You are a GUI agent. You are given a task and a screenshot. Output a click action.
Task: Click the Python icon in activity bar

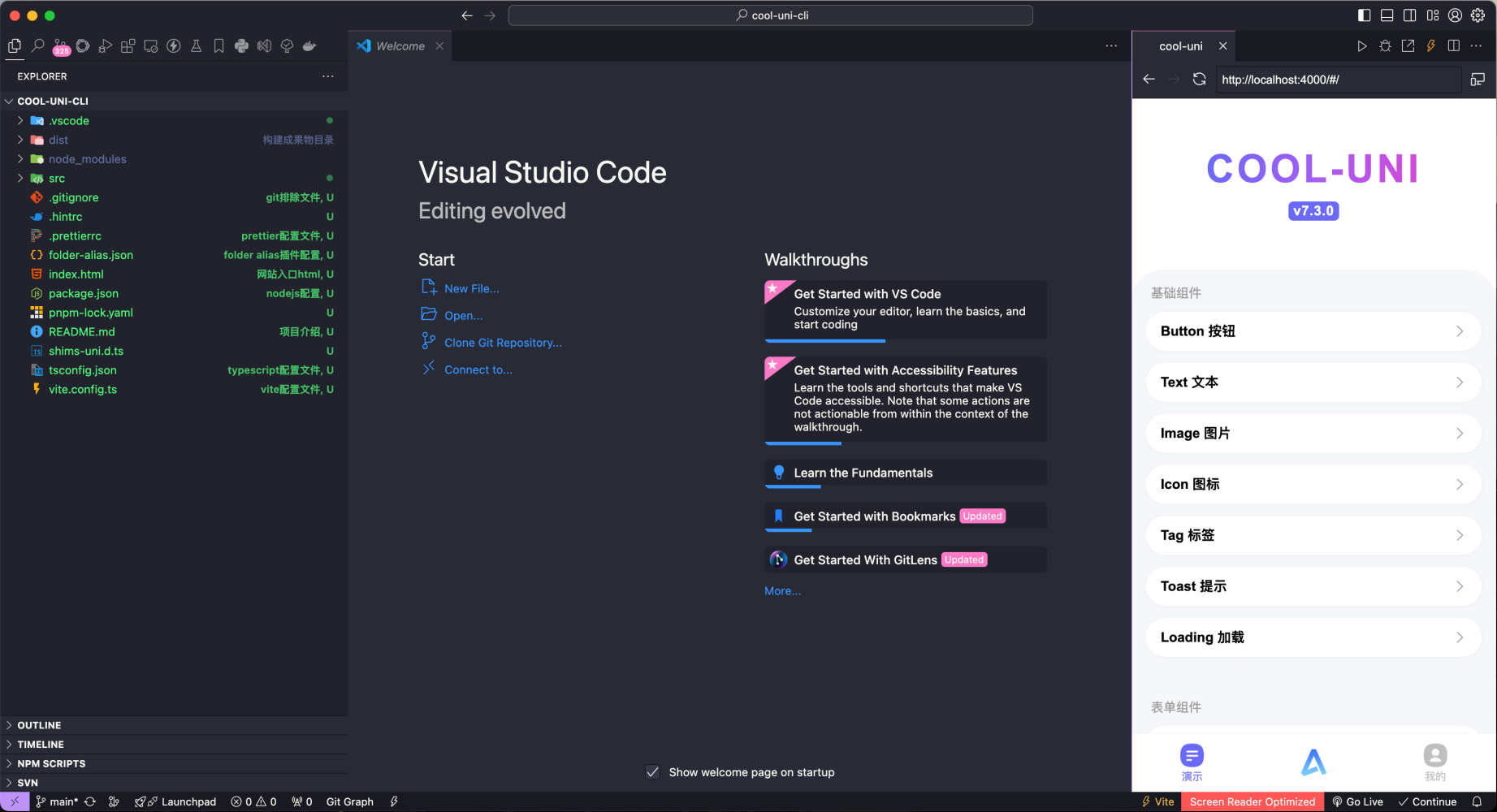241,46
